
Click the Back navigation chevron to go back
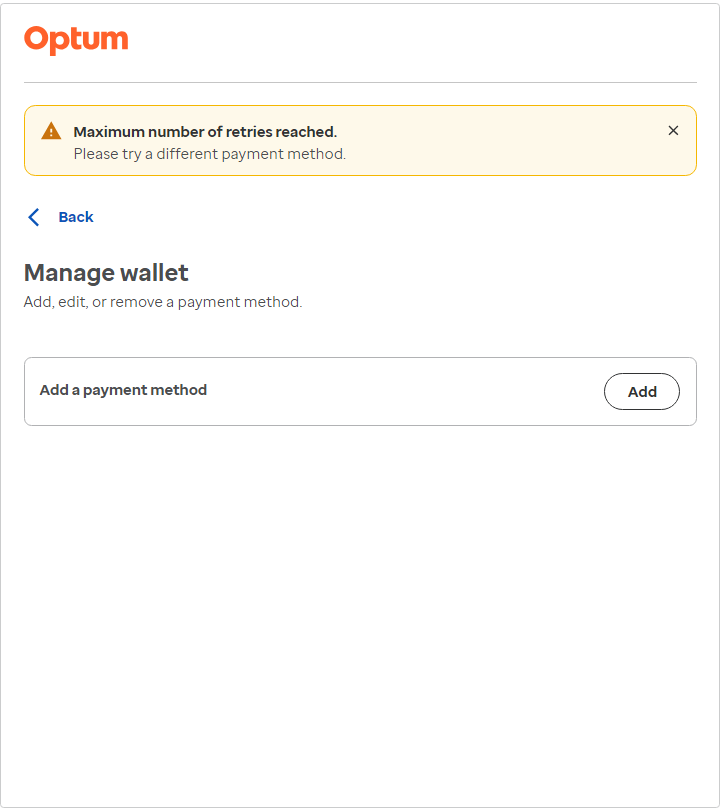(x=33, y=216)
